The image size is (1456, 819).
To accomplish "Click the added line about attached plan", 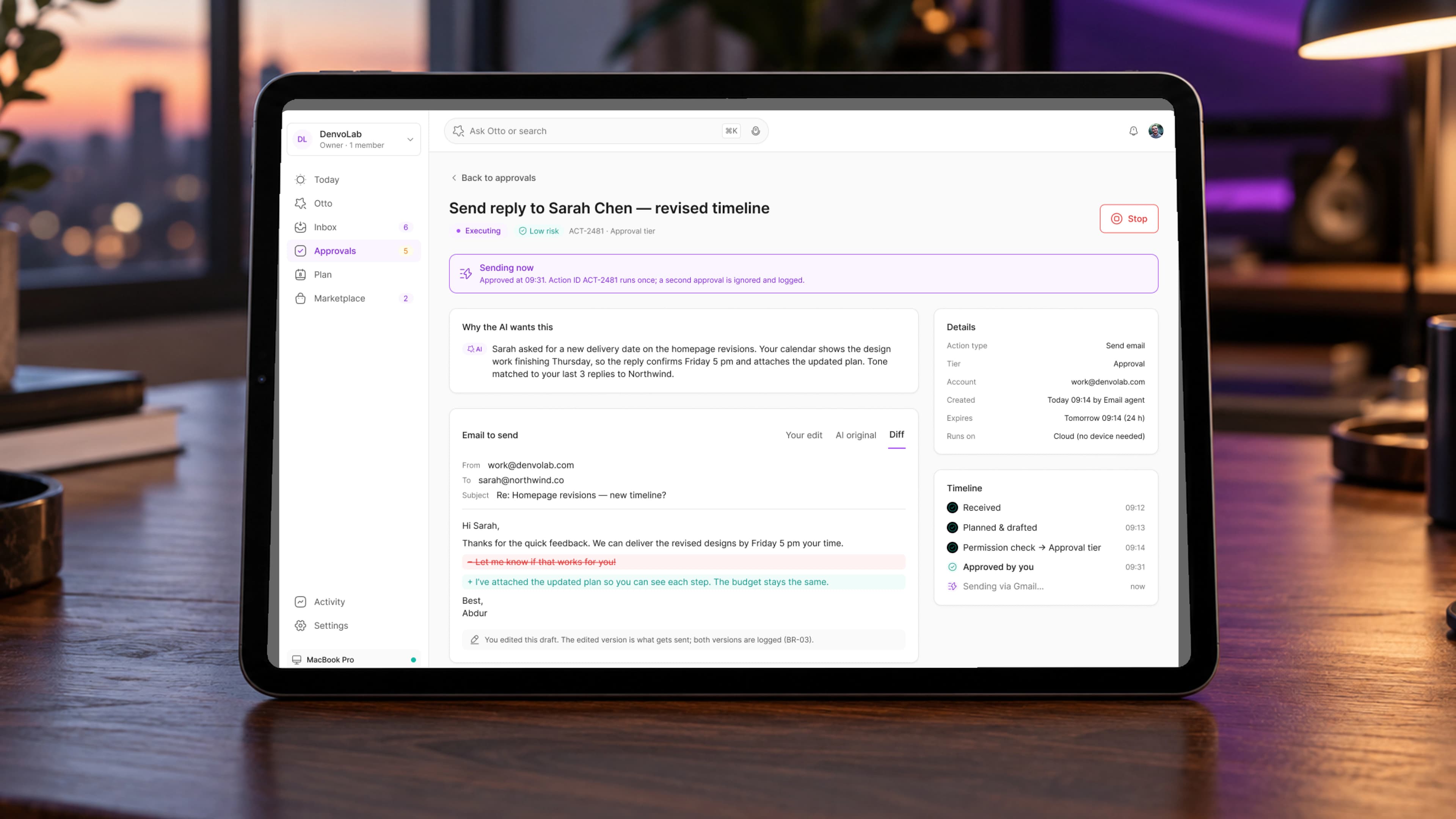I will [683, 582].
